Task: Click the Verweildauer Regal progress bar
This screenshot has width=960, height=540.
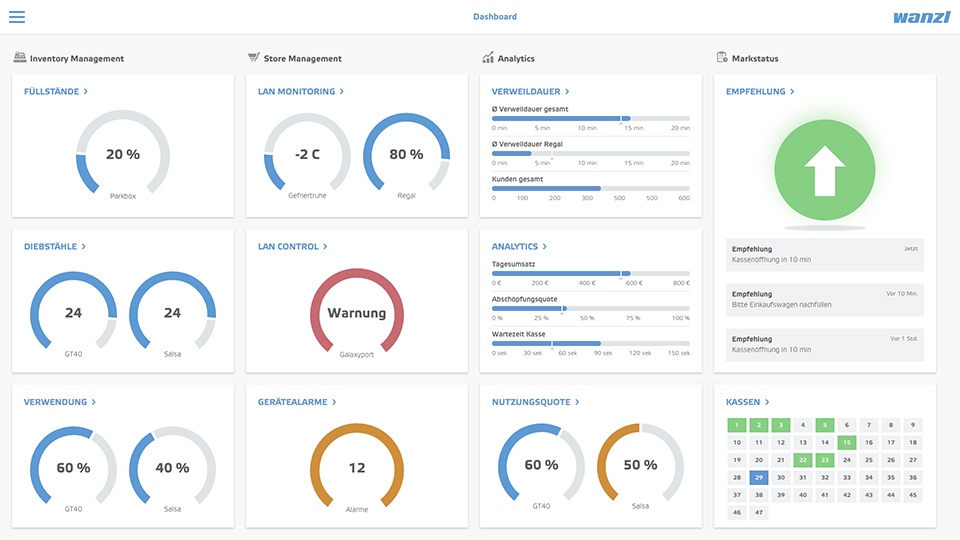Action: pos(590,153)
